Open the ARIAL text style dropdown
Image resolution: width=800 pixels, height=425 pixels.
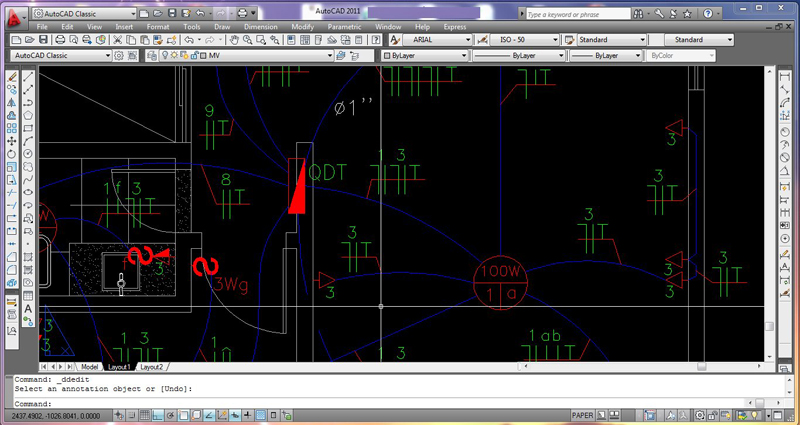[x=435, y=40]
